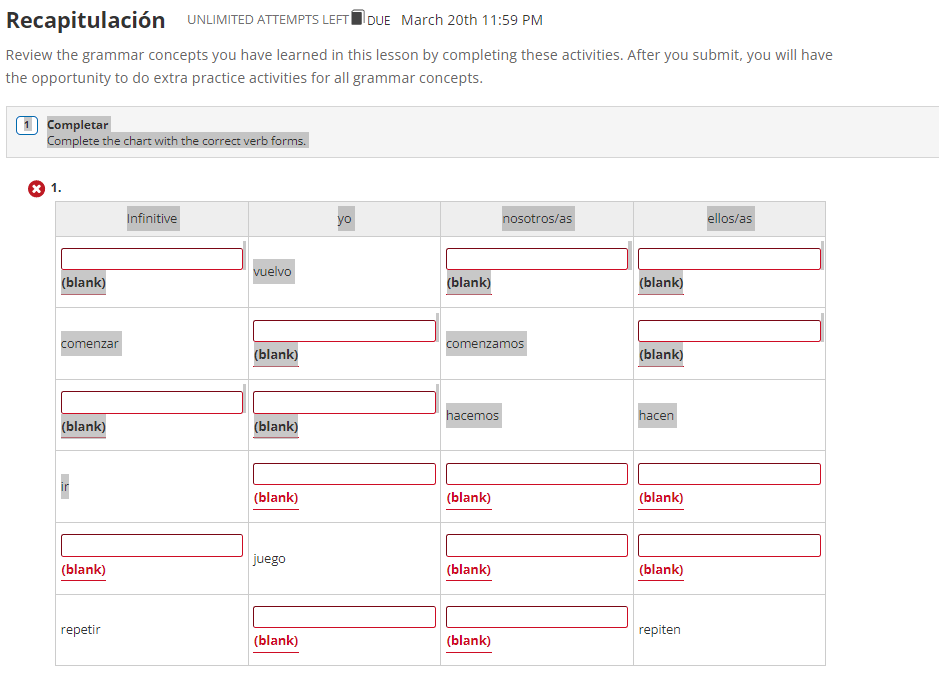Click the infinitive input in hacemos row

click(152, 402)
